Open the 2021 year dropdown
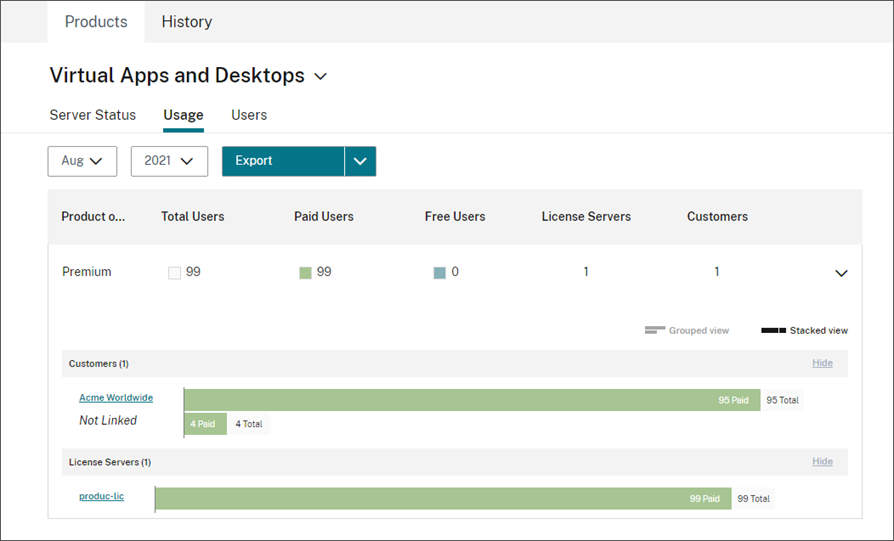894x541 pixels. [x=169, y=161]
